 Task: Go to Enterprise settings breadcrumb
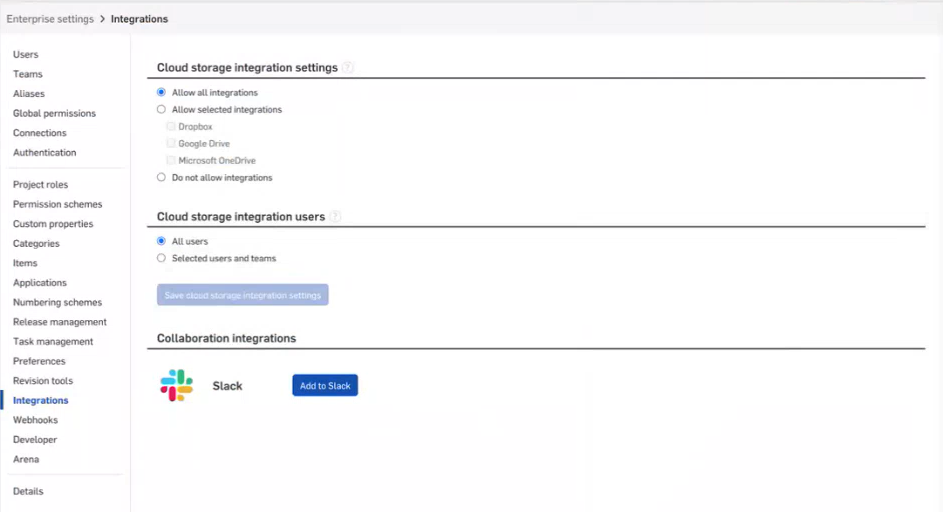(50, 19)
